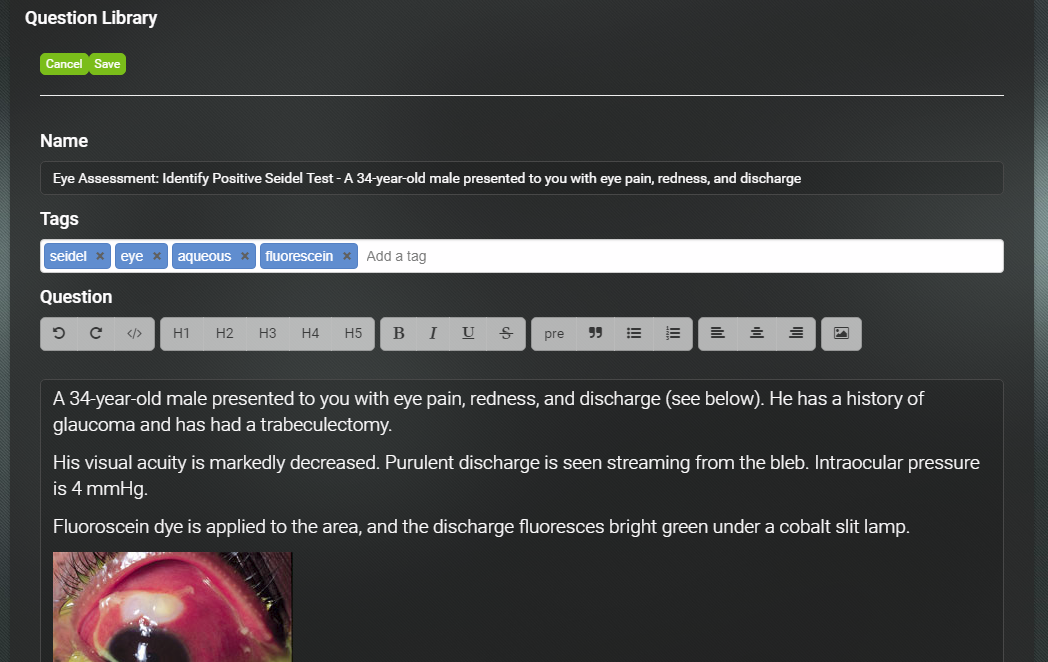
Task: Click the Undo icon in editor toolbar
Action: pyautogui.click(x=59, y=333)
